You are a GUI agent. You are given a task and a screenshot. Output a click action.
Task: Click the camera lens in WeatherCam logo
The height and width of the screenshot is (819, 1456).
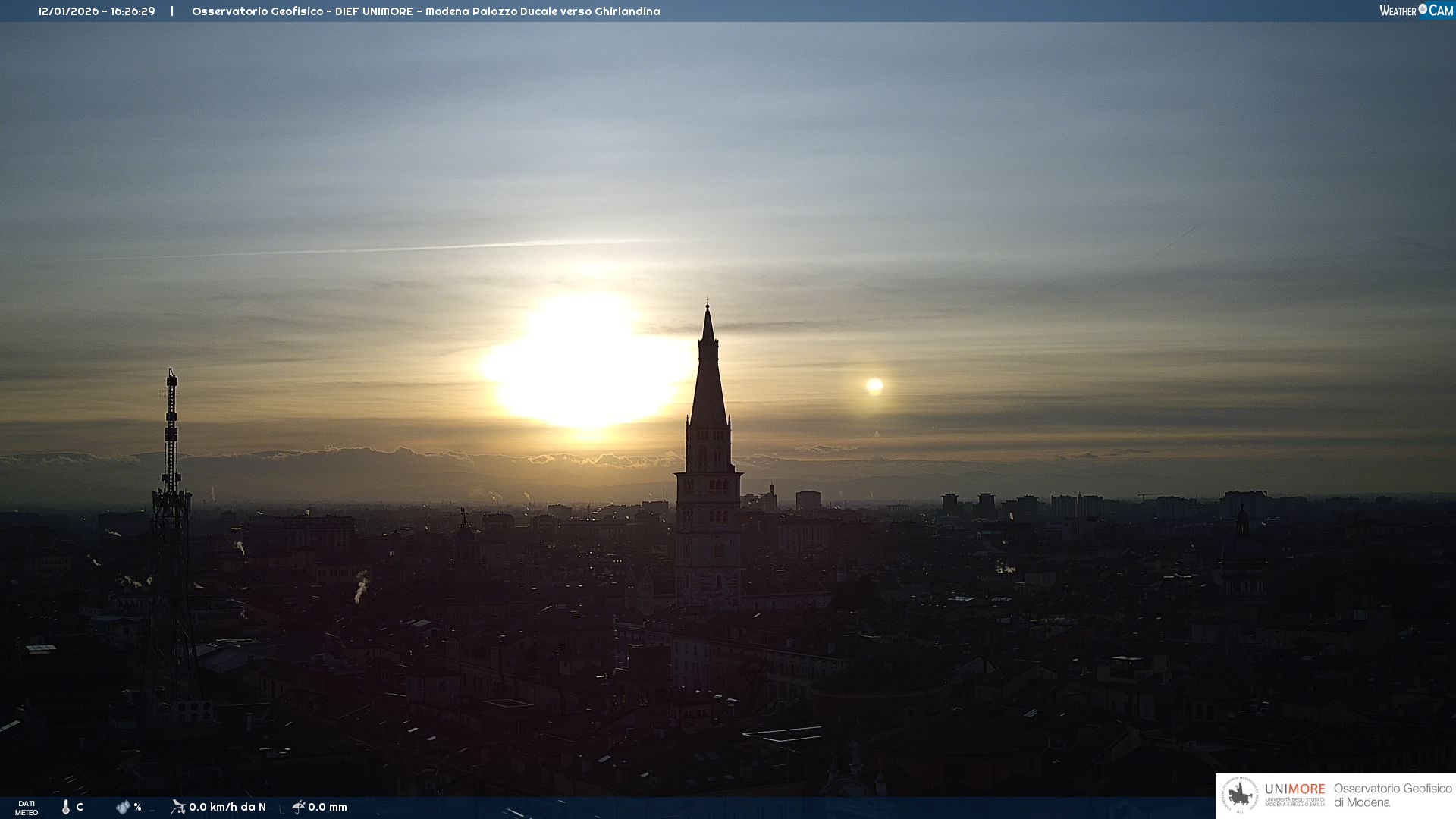click(1423, 9)
